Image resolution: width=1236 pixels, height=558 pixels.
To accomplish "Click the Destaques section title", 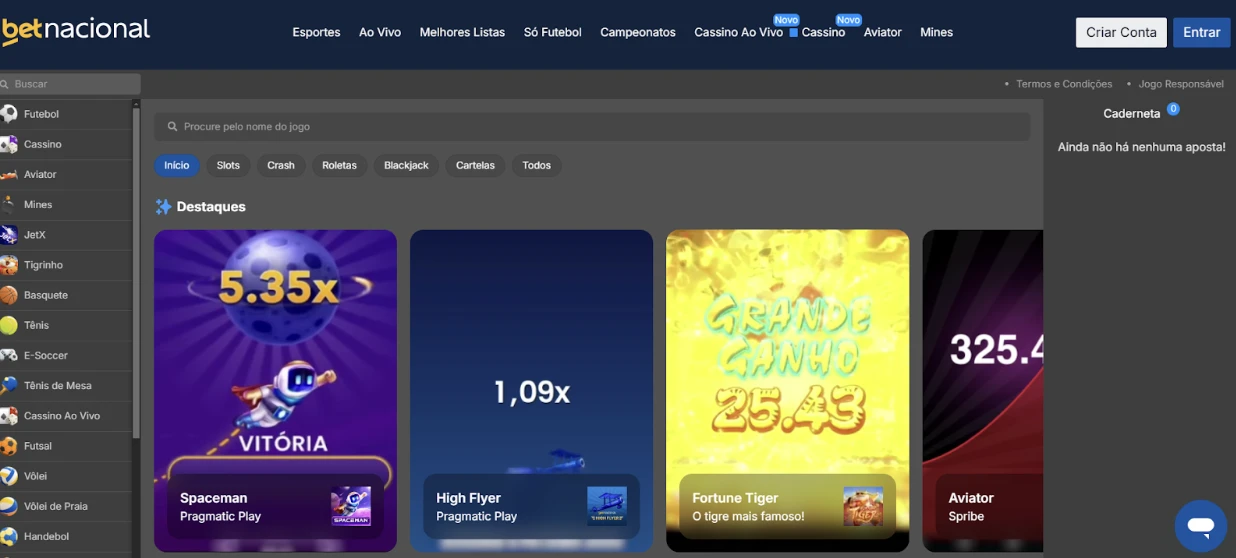I will pyautogui.click(x=211, y=207).
